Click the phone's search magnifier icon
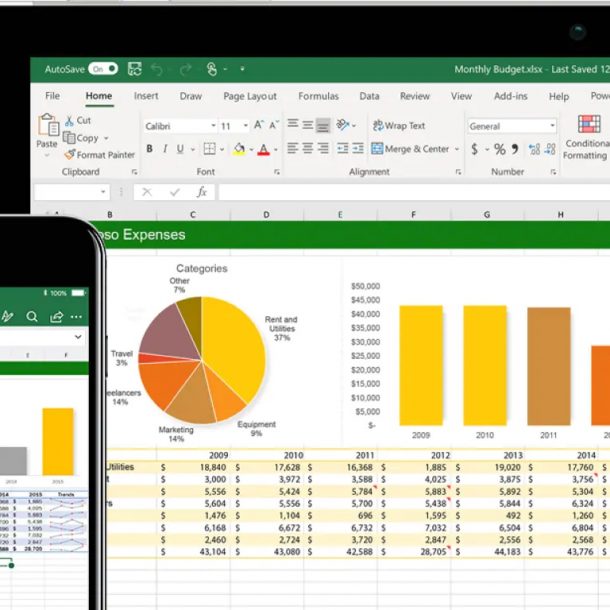The image size is (610, 610). point(32,317)
